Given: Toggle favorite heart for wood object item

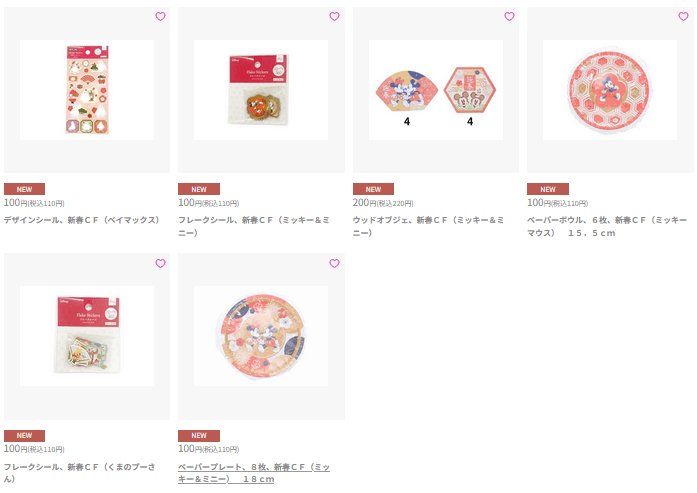Looking at the screenshot, I should (x=509, y=16).
